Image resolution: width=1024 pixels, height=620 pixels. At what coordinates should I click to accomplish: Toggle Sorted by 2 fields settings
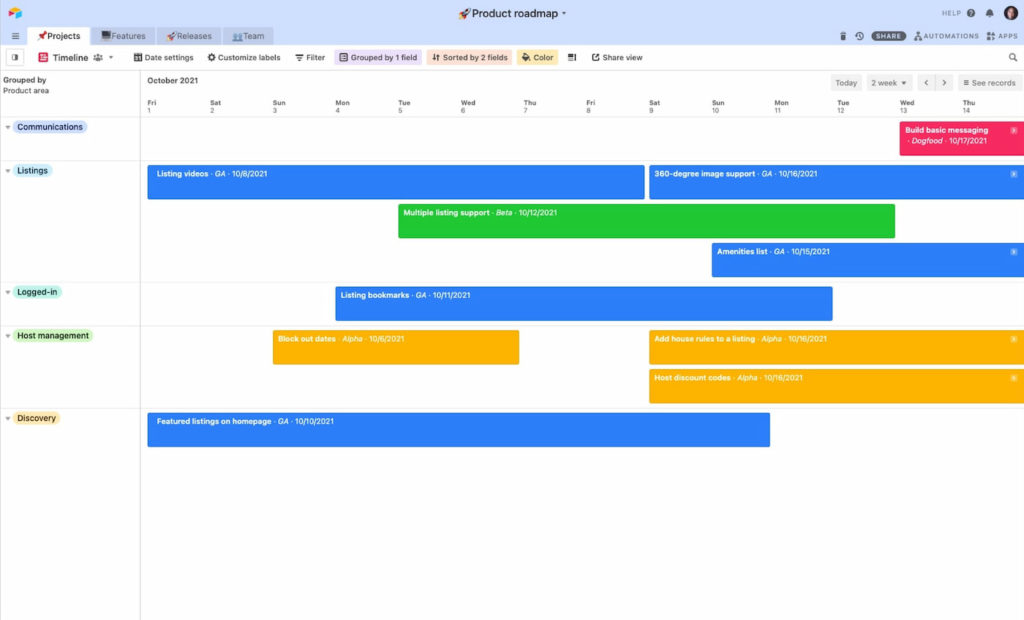click(x=468, y=57)
